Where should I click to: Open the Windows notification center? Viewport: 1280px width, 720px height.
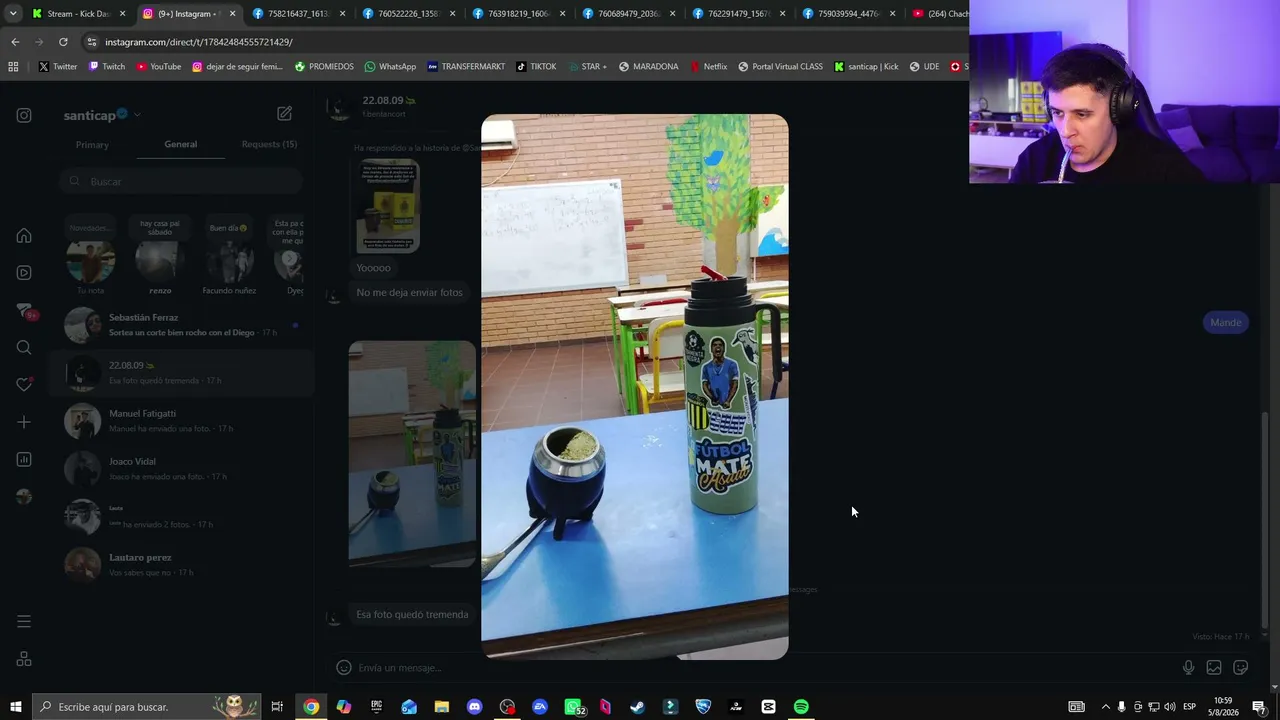click(1259, 707)
